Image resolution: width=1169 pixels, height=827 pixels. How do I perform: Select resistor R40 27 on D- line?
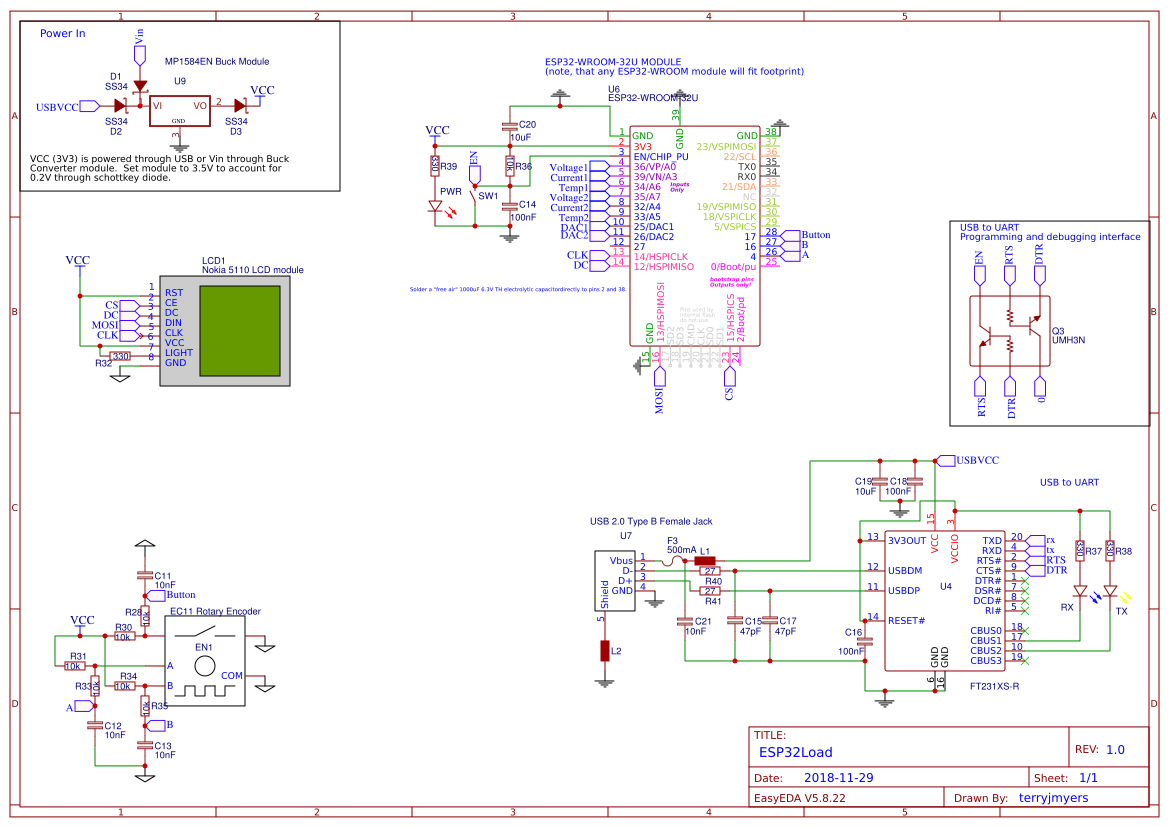point(710,570)
